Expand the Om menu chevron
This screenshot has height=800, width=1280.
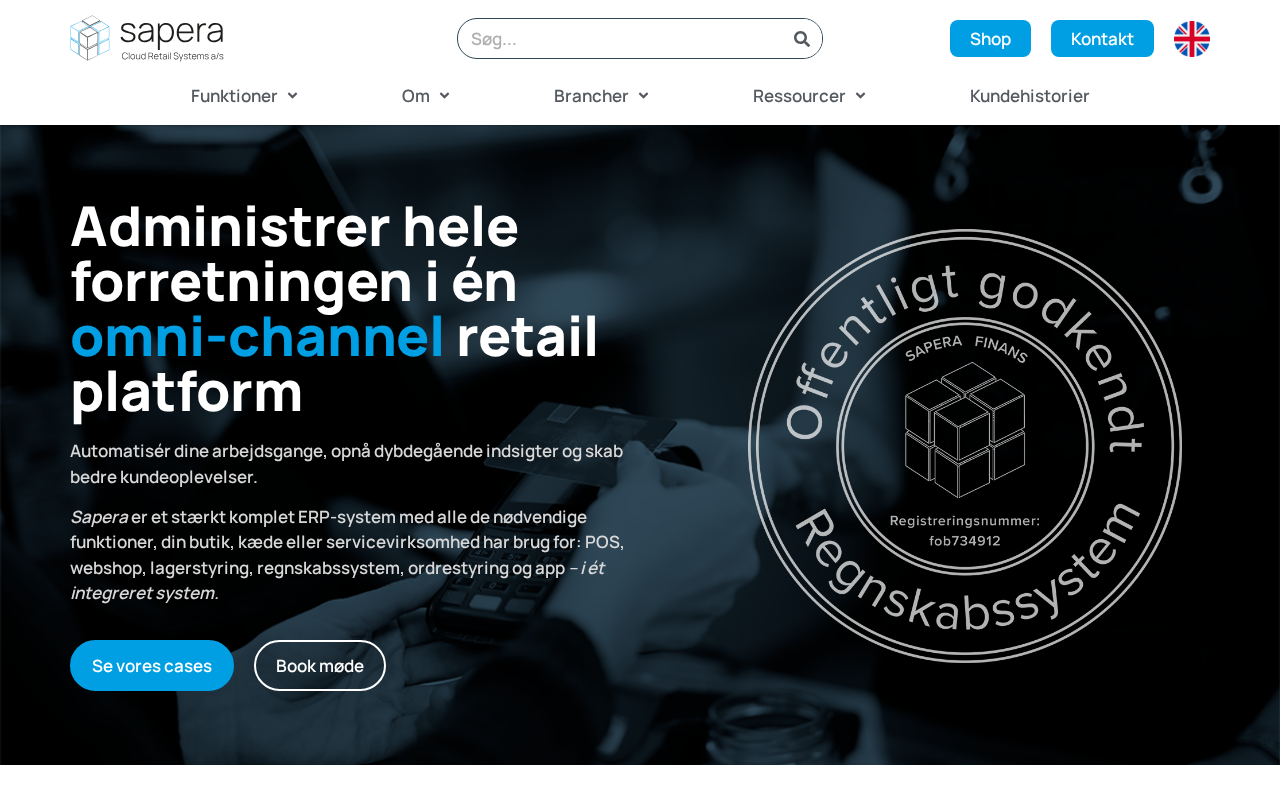(444, 96)
